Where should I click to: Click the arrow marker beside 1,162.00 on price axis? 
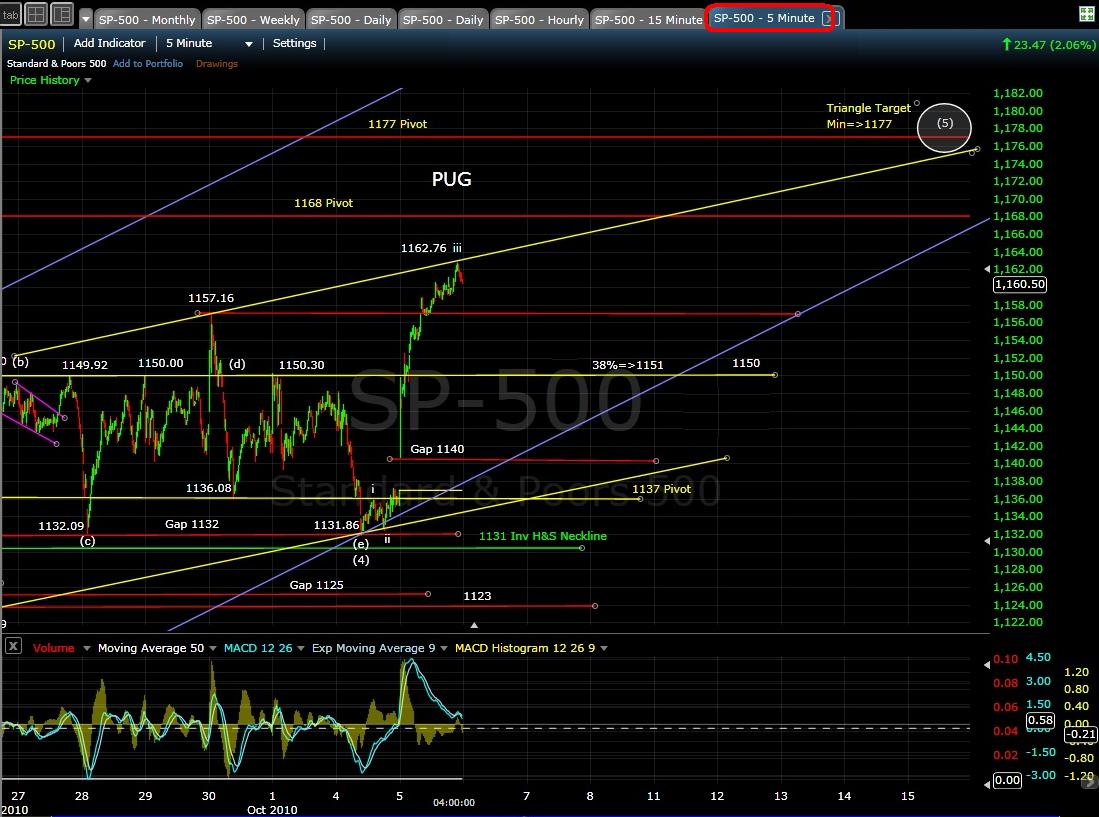[x=988, y=269]
